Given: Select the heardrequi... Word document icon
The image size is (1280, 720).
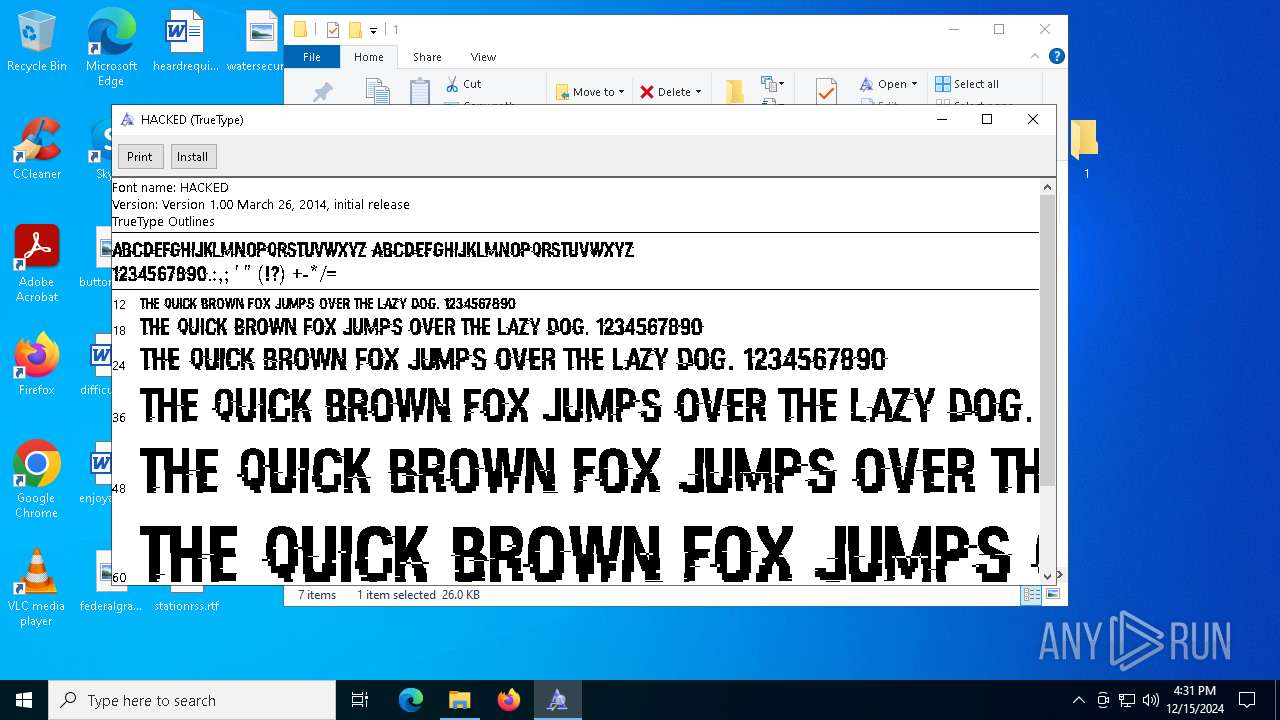Looking at the screenshot, I should [185, 41].
